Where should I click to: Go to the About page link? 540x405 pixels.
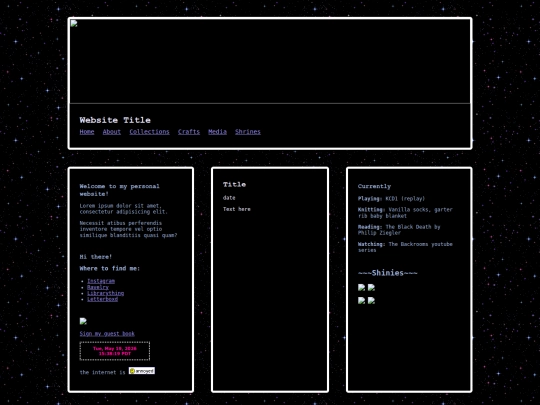112,132
